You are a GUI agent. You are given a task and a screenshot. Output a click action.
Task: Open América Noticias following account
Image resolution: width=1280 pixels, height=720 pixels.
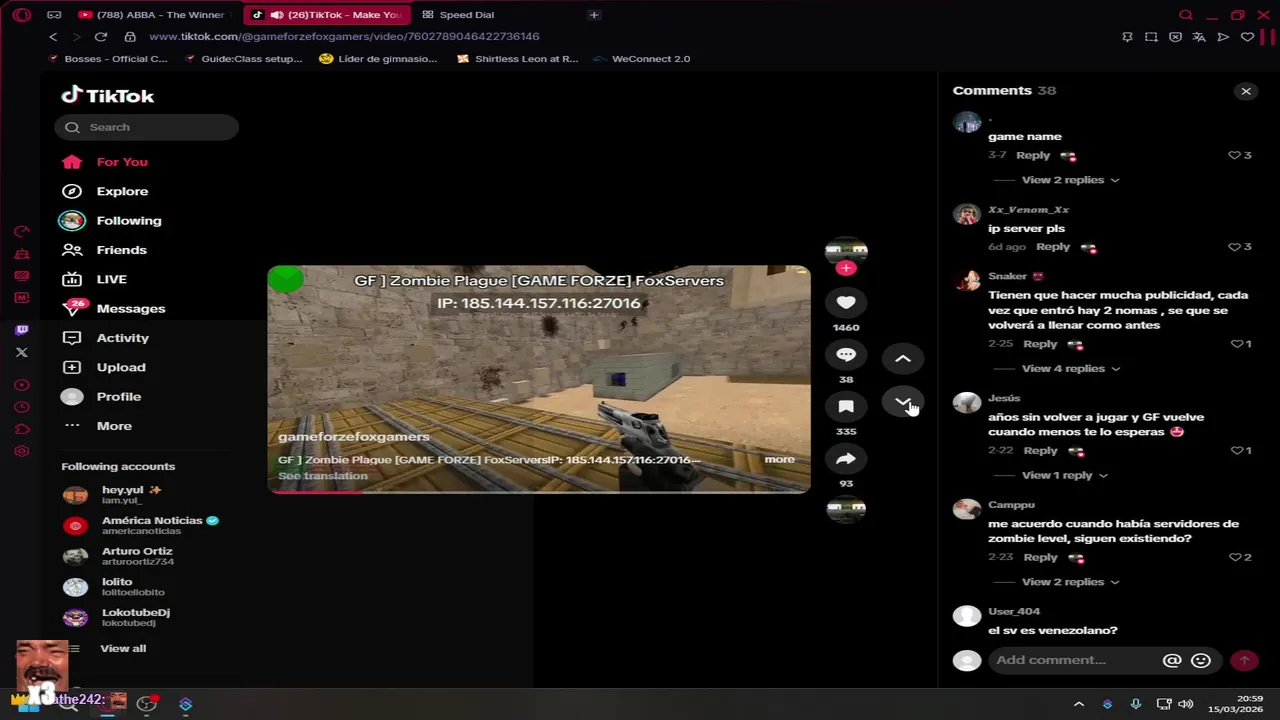[x=140, y=526]
